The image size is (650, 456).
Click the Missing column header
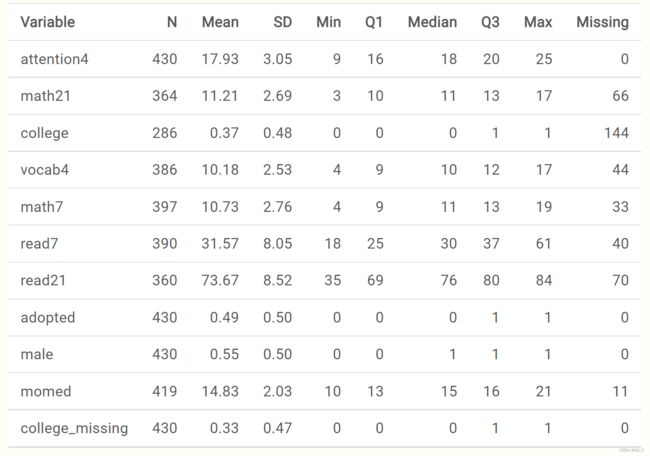[x=603, y=22]
